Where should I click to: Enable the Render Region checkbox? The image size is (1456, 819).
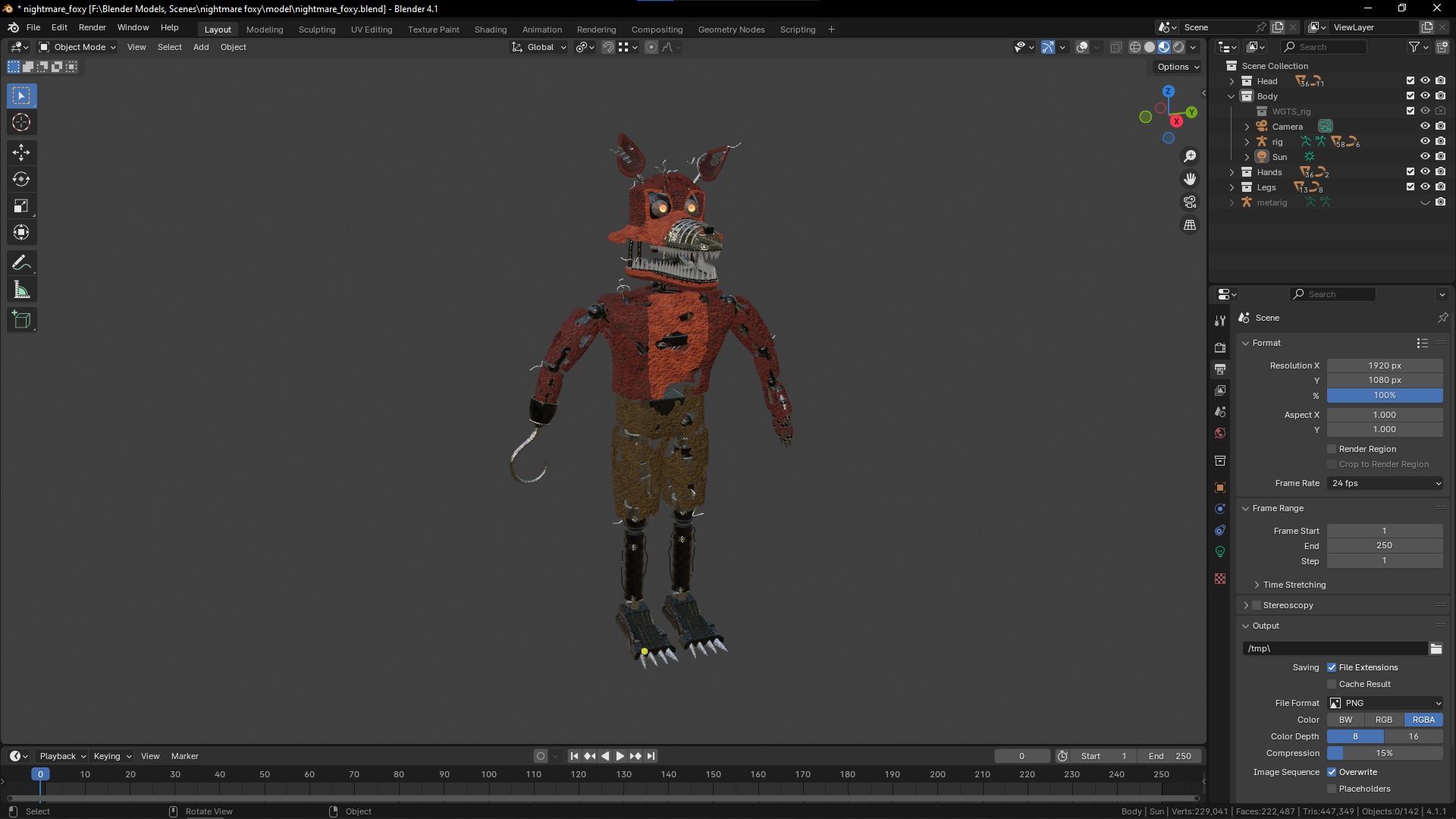(x=1332, y=449)
